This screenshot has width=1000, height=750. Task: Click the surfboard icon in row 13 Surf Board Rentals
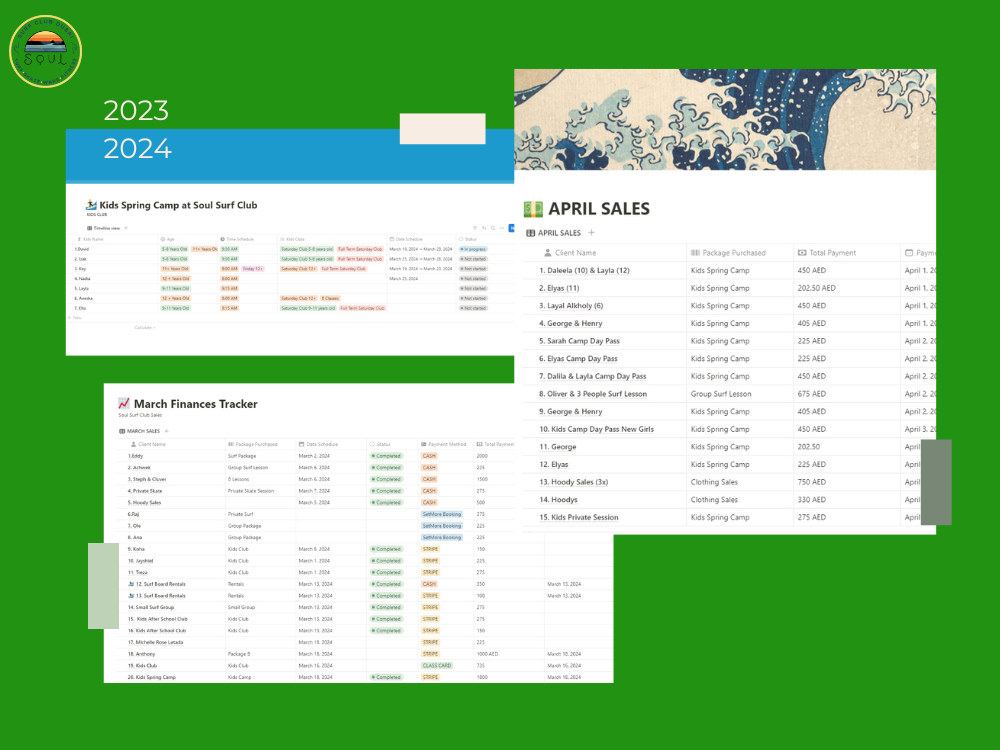point(131,596)
